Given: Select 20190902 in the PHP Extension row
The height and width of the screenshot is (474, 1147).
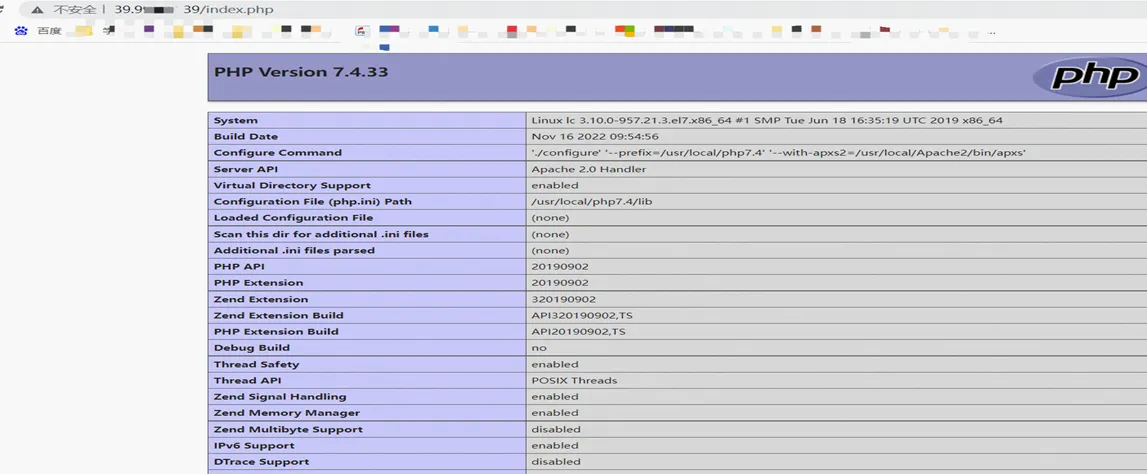Looking at the screenshot, I should pos(560,283).
